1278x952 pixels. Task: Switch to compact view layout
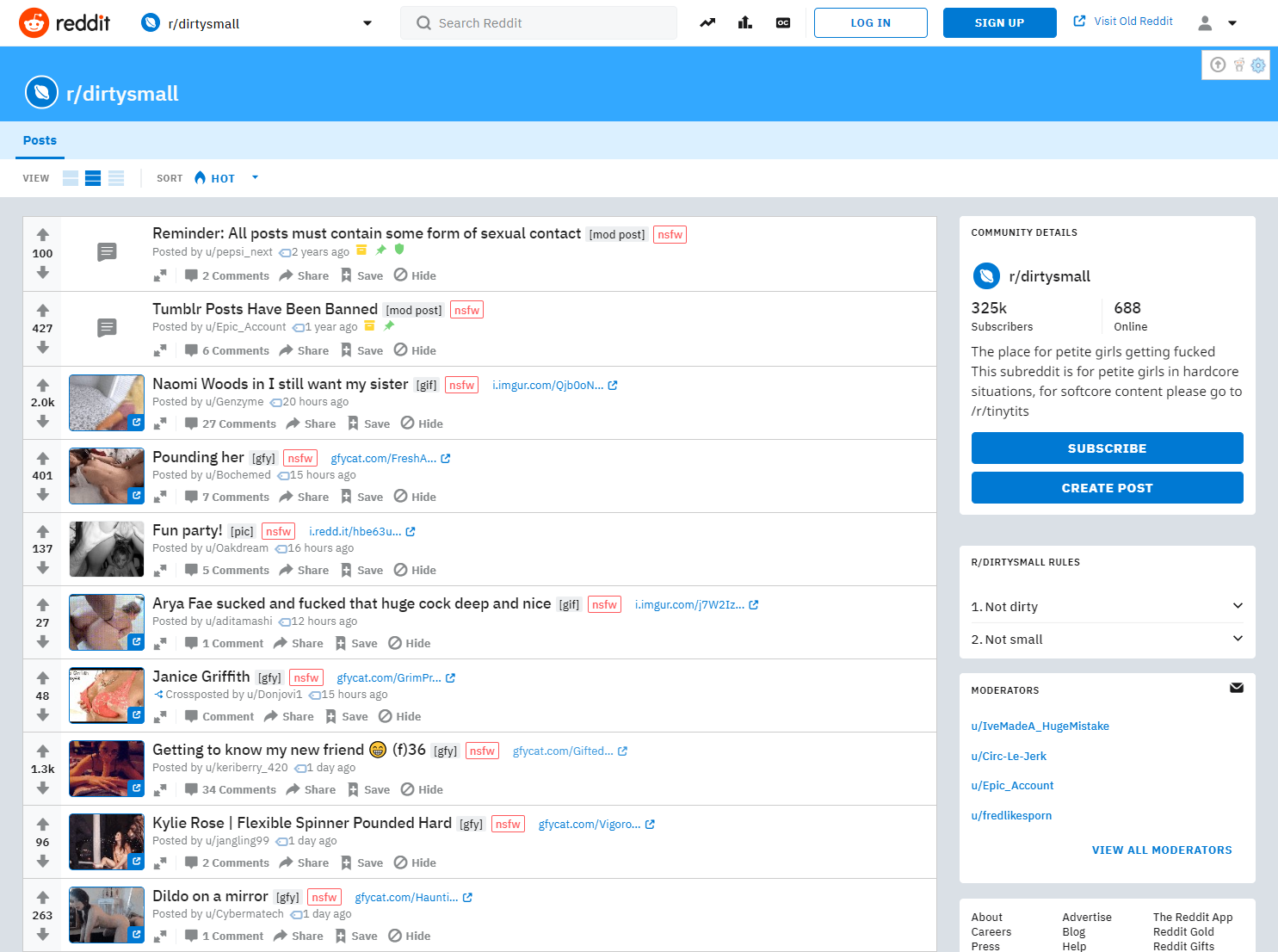click(x=116, y=178)
